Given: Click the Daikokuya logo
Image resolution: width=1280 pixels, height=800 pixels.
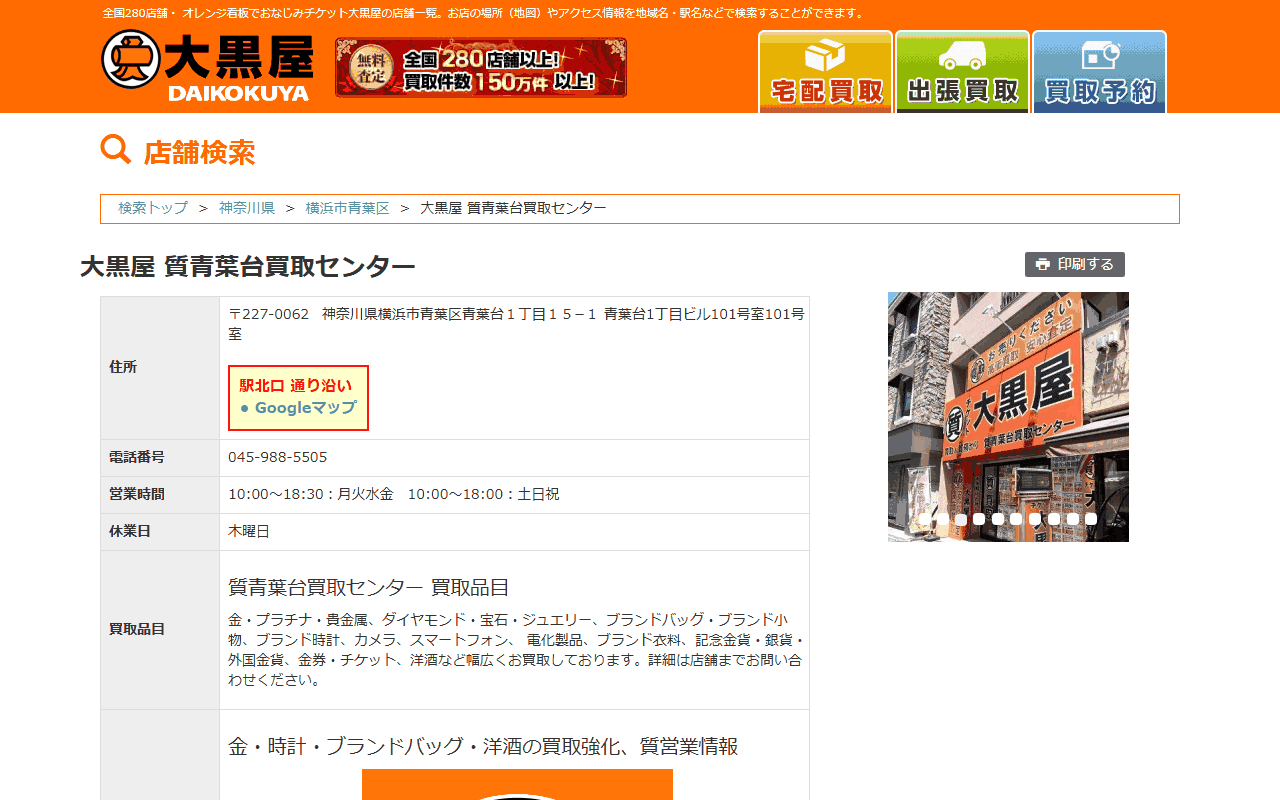Looking at the screenshot, I should click(x=207, y=66).
